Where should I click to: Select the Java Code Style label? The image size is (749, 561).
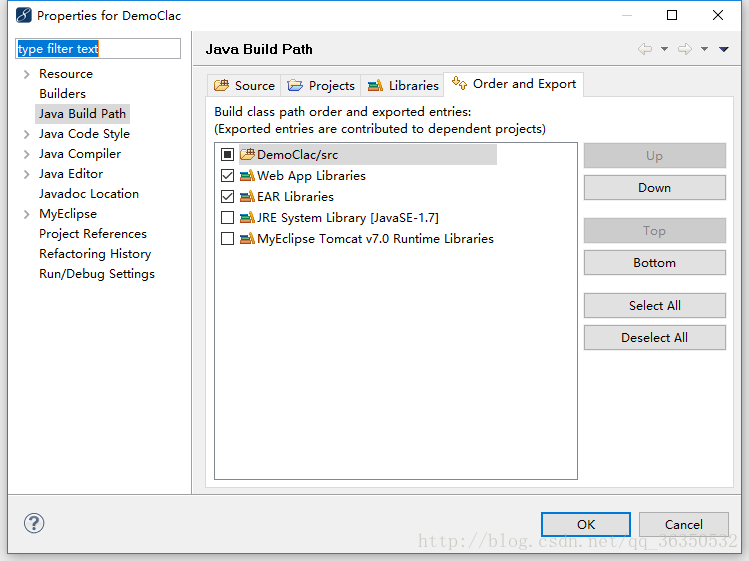[x=84, y=134]
